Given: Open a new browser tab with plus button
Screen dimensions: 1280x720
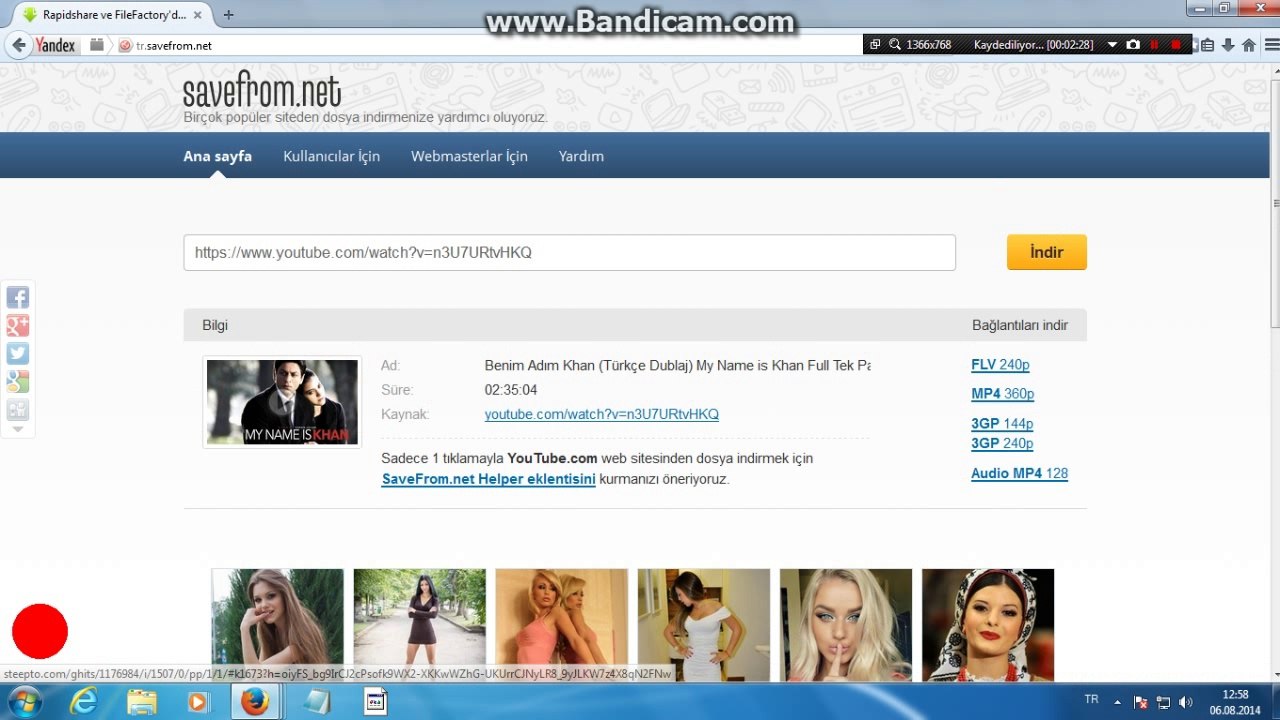Looking at the screenshot, I should tap(229, 15).
